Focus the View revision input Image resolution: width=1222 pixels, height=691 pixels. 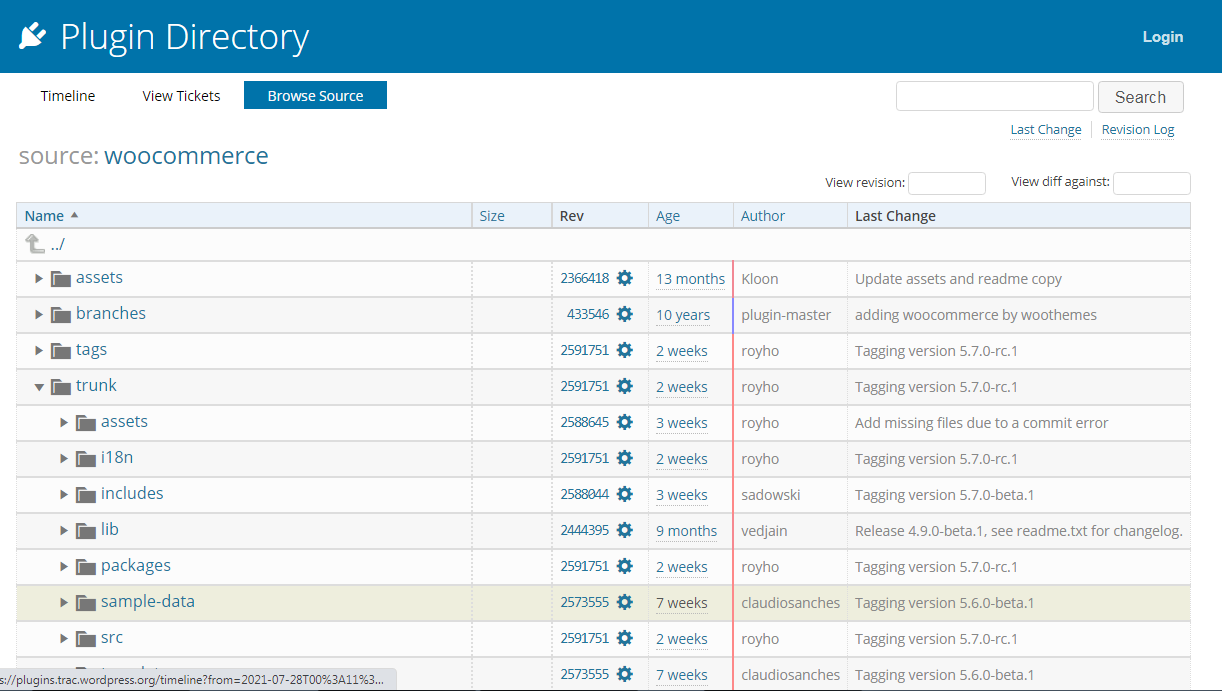(x=947, y=183)
